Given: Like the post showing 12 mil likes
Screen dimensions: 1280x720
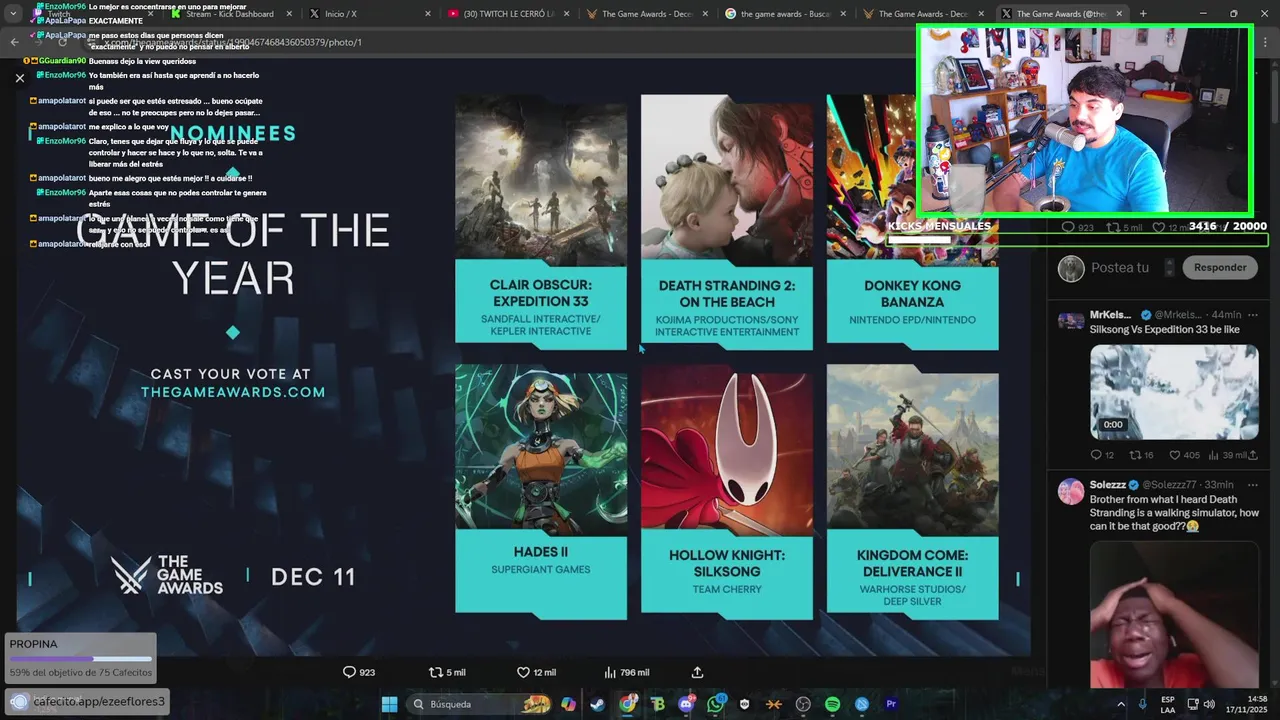Looking at the screenshot, I should pos(536,672).
